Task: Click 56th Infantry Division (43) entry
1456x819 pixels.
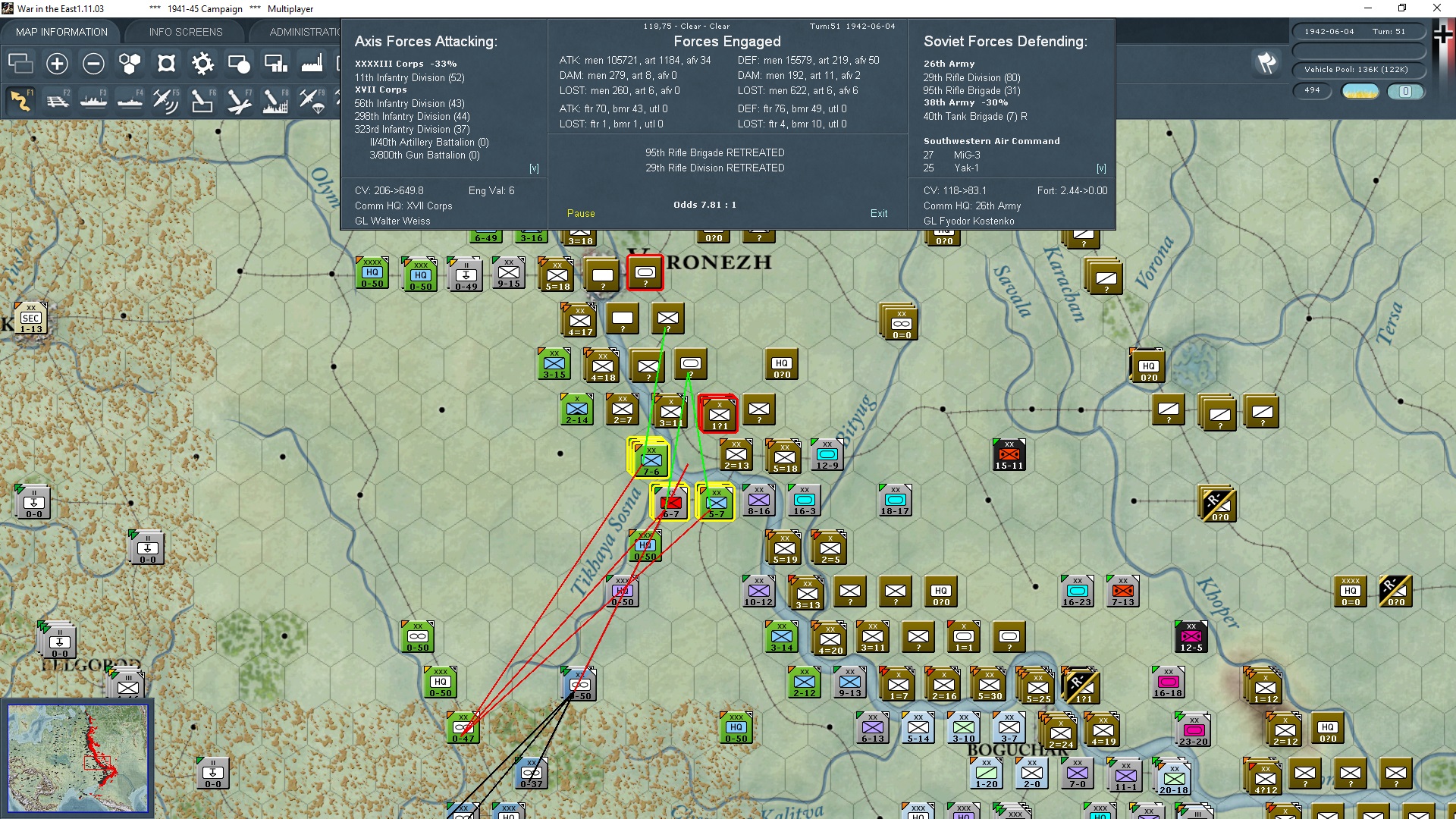Action: (409, 103)
